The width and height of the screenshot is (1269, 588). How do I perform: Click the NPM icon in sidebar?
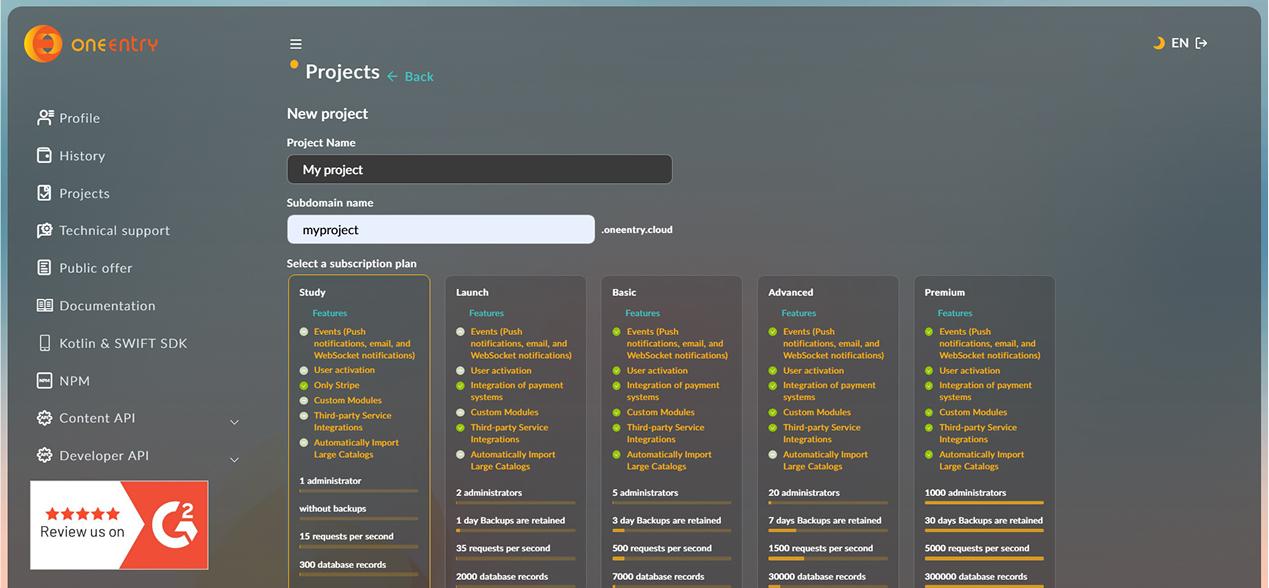pyautogui.click(x=44, y=381)
